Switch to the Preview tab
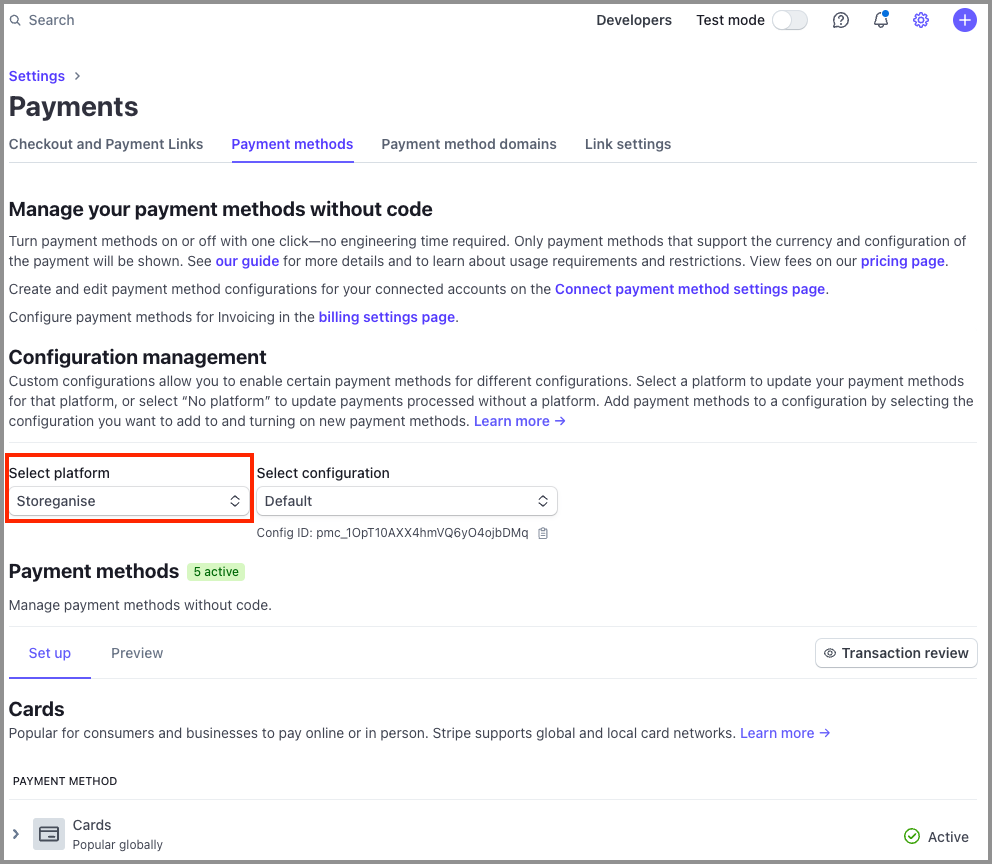This screenshot has width=993, height=864. [x=137, y=653]
